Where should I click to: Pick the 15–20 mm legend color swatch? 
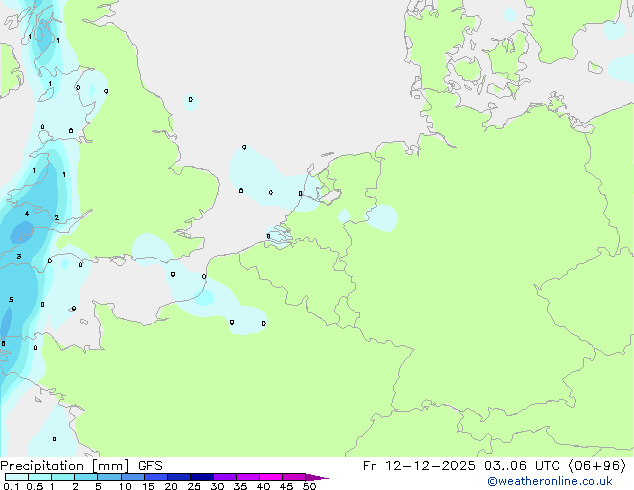click(x=156, y=477)
